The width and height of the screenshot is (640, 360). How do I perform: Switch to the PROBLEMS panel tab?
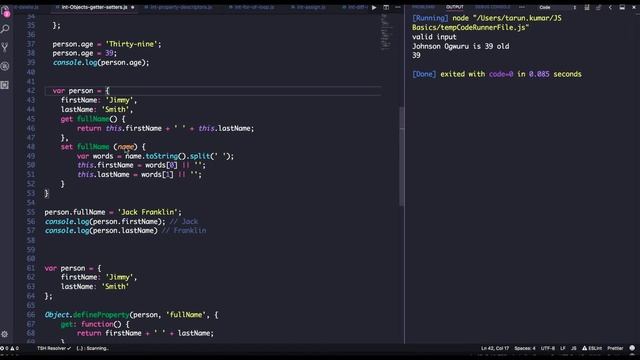tap(423, 7)
